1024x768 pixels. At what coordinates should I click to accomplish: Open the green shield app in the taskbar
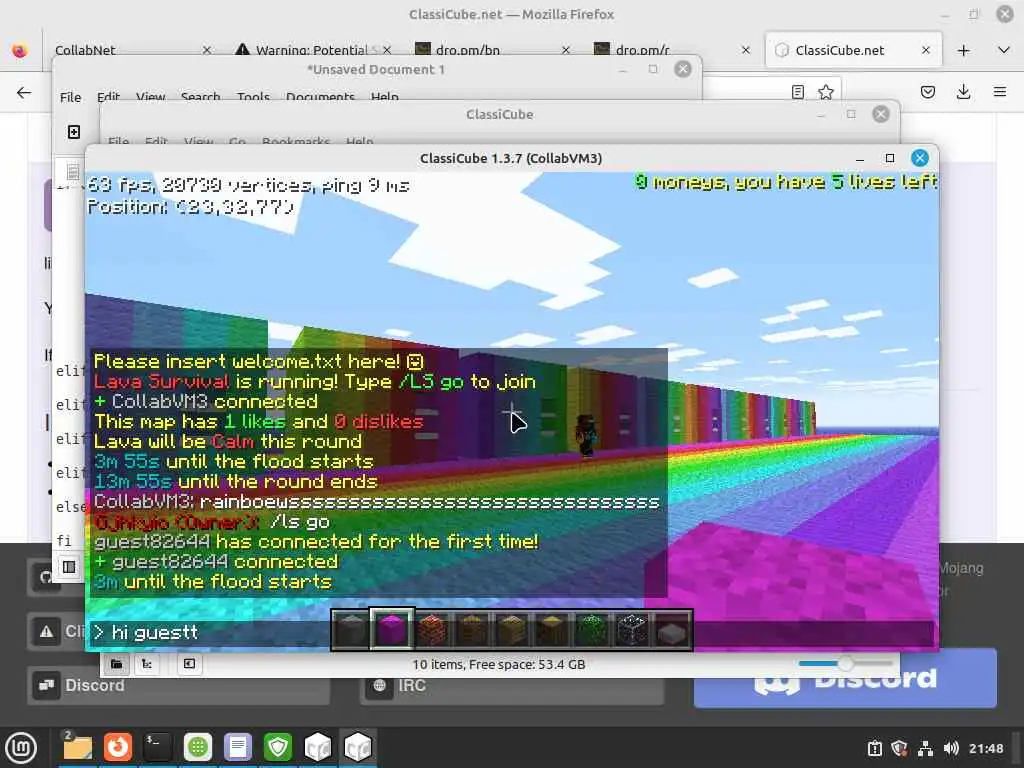(278, 747)
